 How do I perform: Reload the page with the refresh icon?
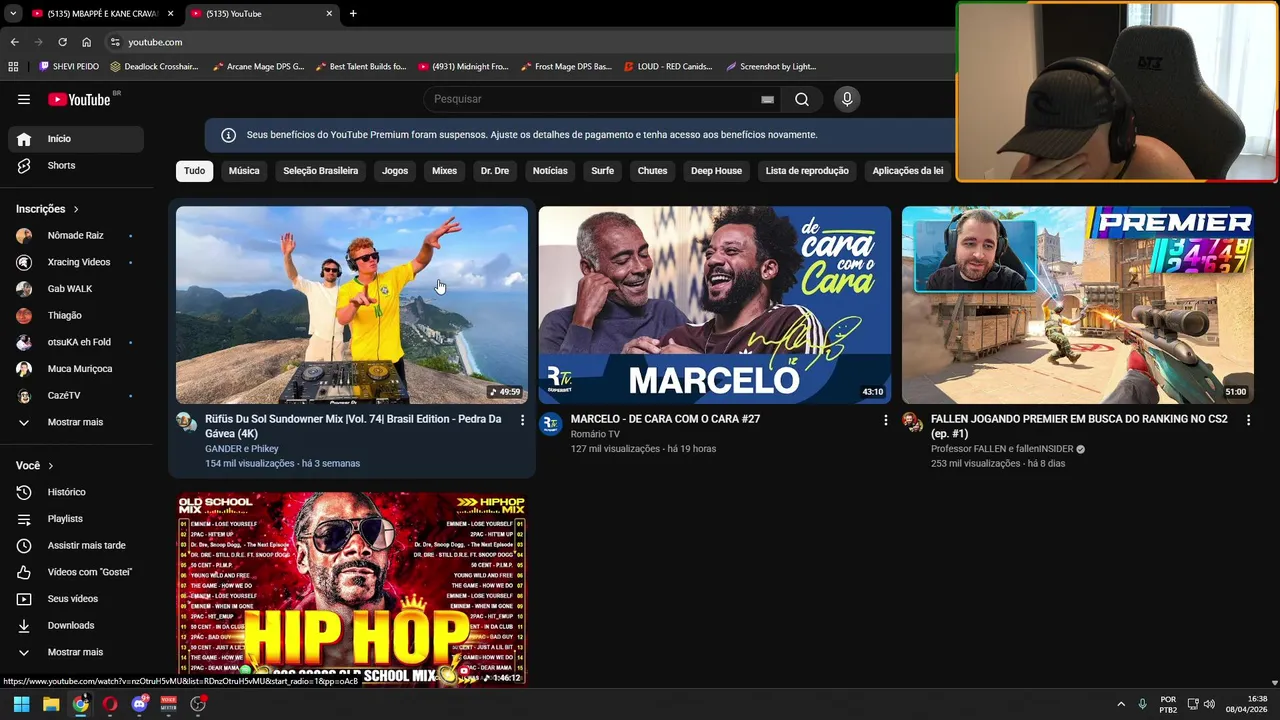[x=62, y=42]
